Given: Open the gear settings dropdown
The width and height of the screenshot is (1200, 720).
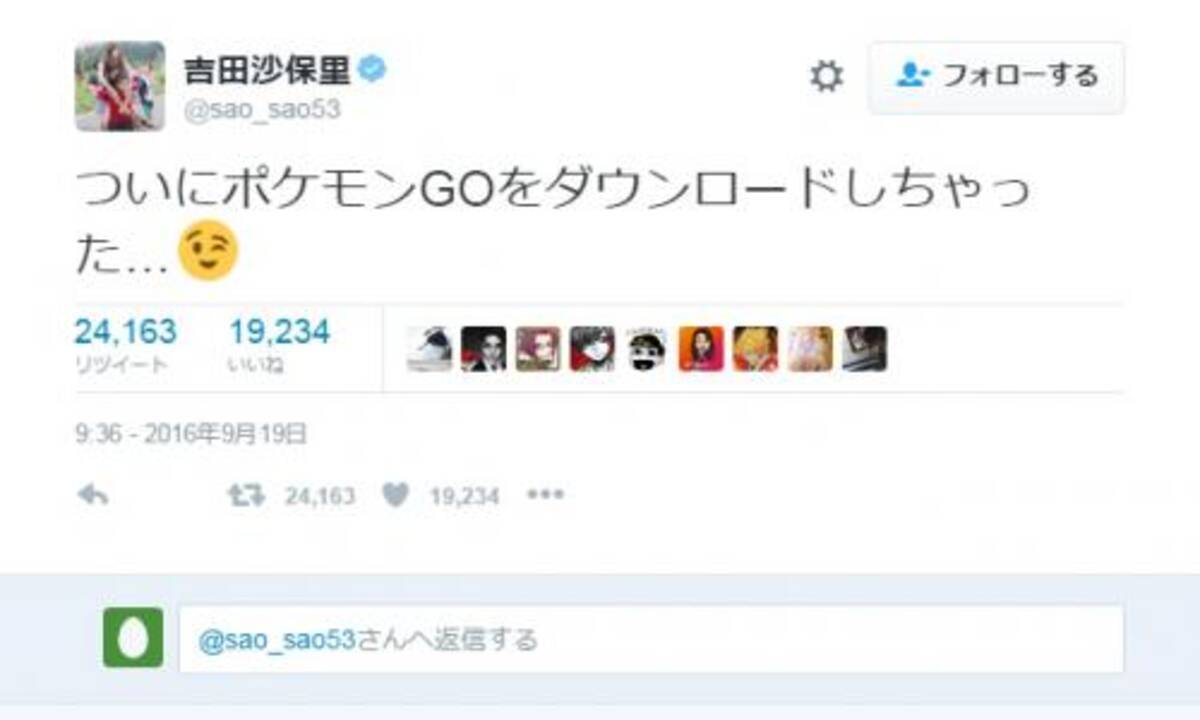Looking at the screenshot, I should [826, 77].
